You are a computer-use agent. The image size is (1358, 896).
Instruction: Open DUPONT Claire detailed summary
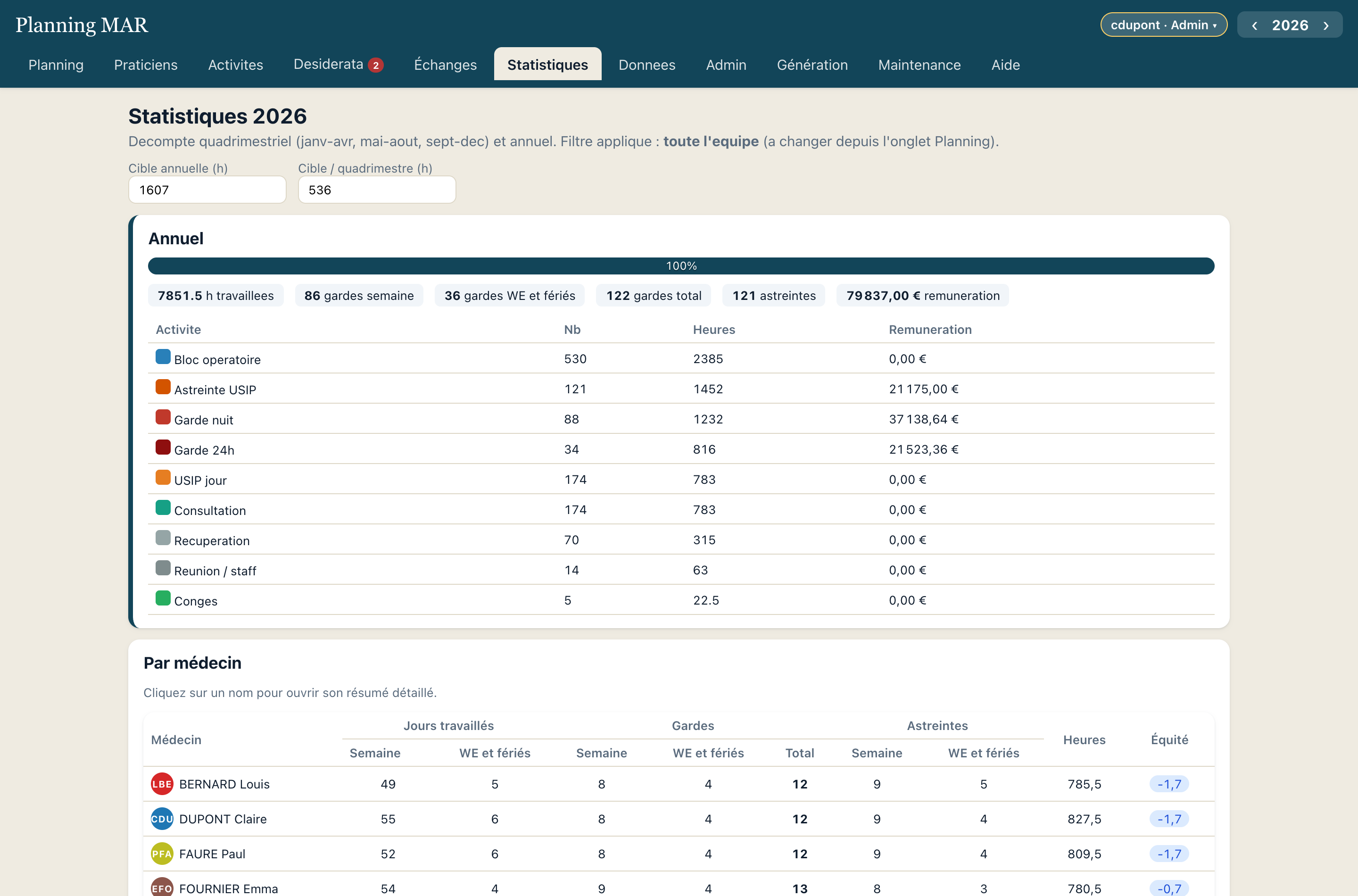pos(223,819)
